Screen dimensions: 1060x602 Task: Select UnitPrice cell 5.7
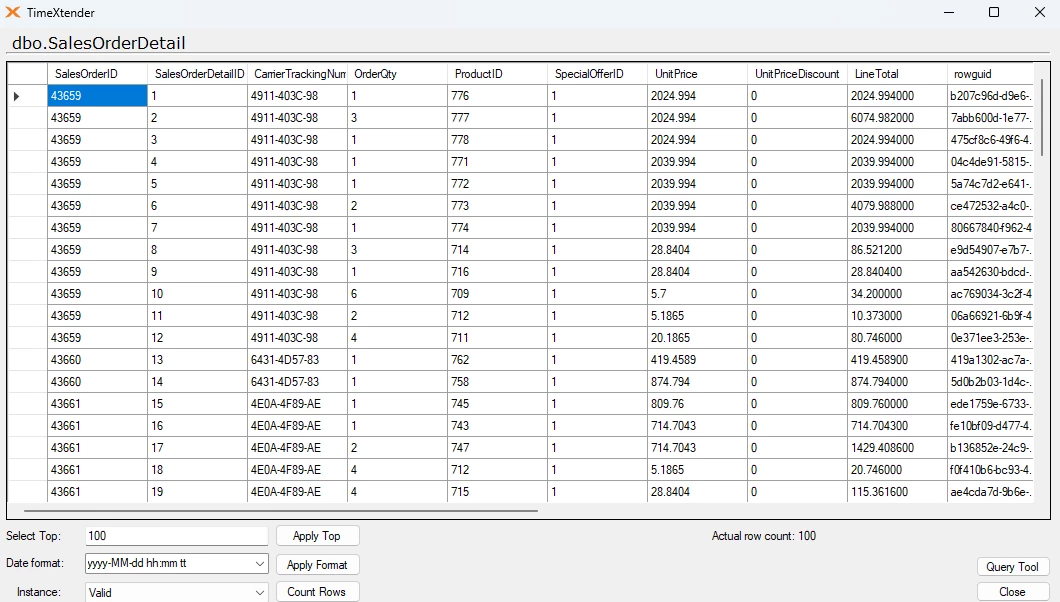tap(698, 294)
